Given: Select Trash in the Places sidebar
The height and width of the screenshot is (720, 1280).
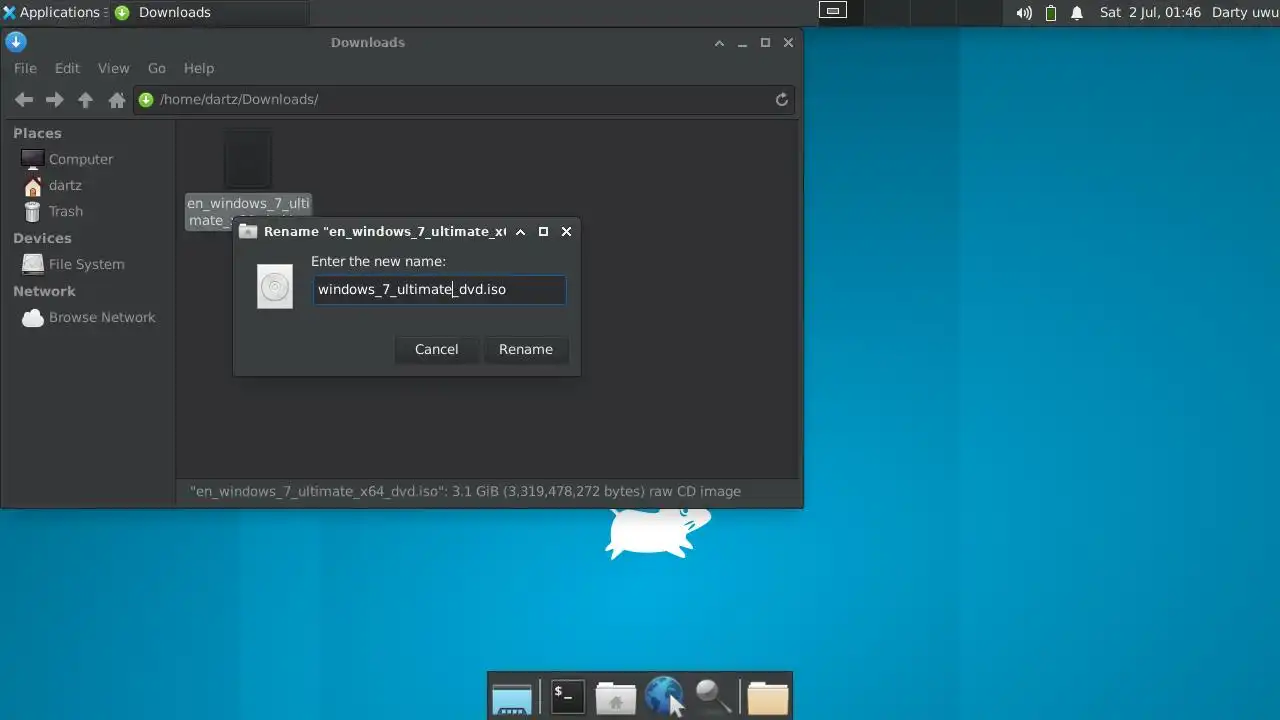Looking at the screenshot, I should 66,211.
